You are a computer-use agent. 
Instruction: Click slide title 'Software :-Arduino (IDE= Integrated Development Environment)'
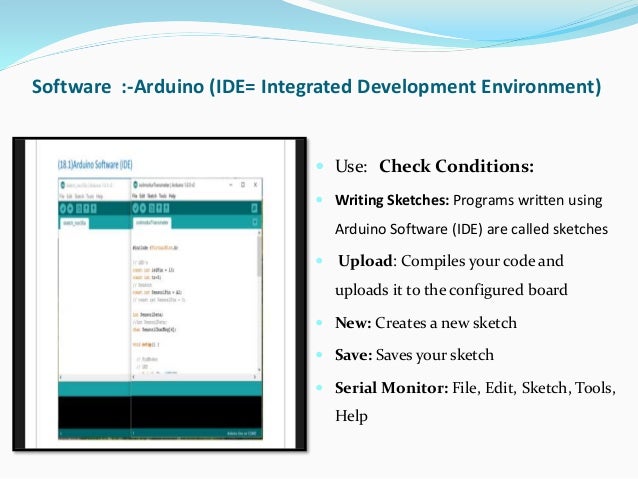tap(317, 87)
